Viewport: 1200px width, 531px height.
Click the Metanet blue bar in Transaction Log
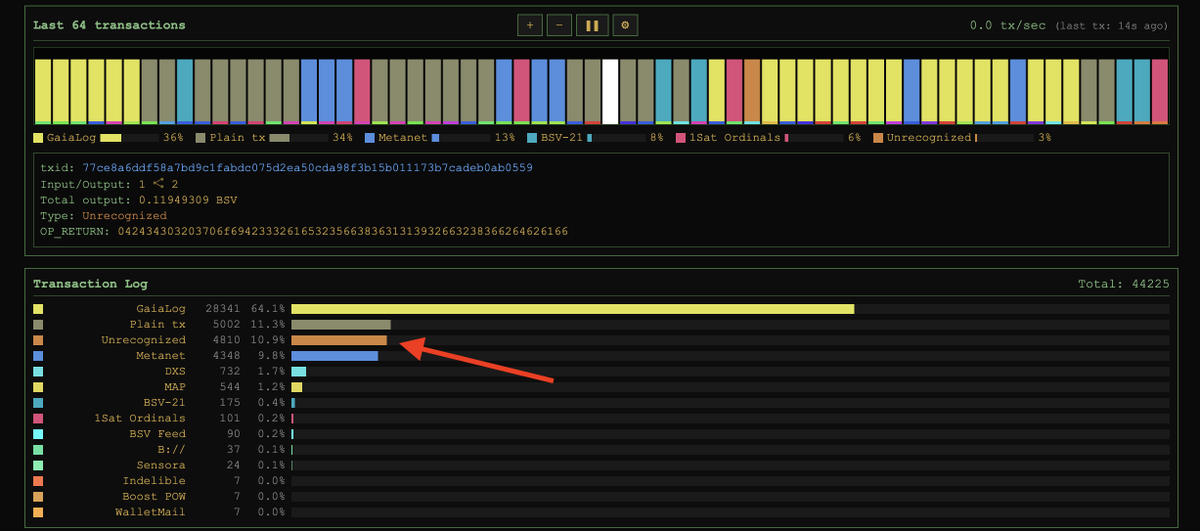coord(334,356)
